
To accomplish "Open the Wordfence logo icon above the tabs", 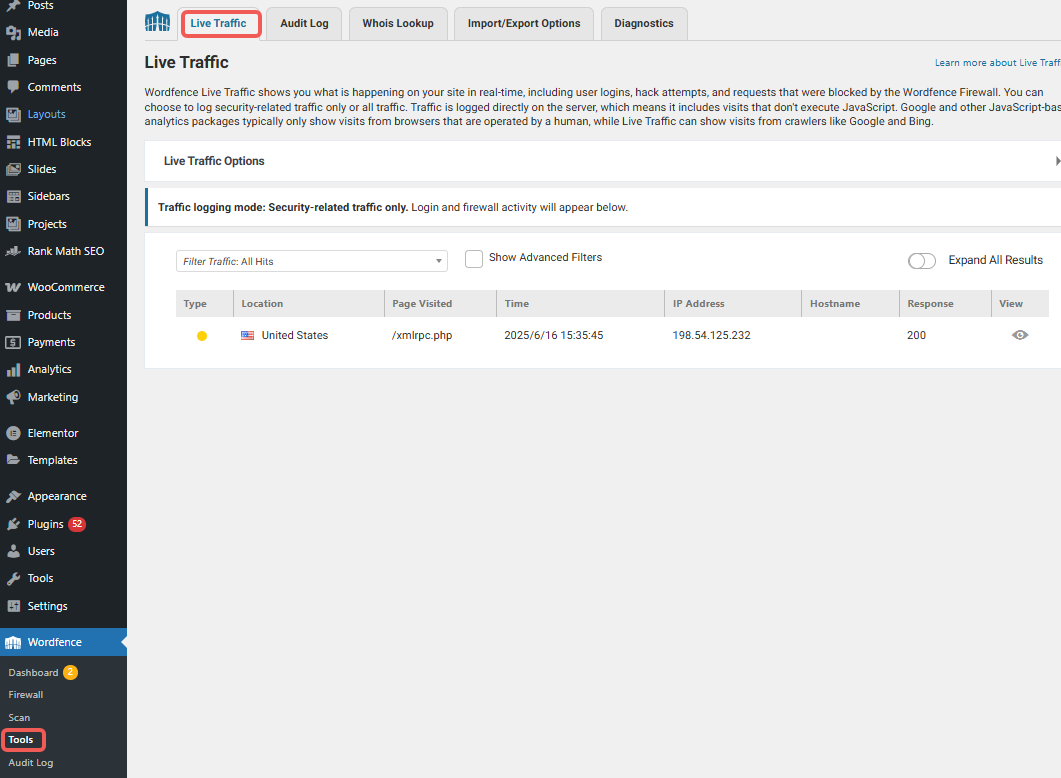I will [x=157, y=21].
